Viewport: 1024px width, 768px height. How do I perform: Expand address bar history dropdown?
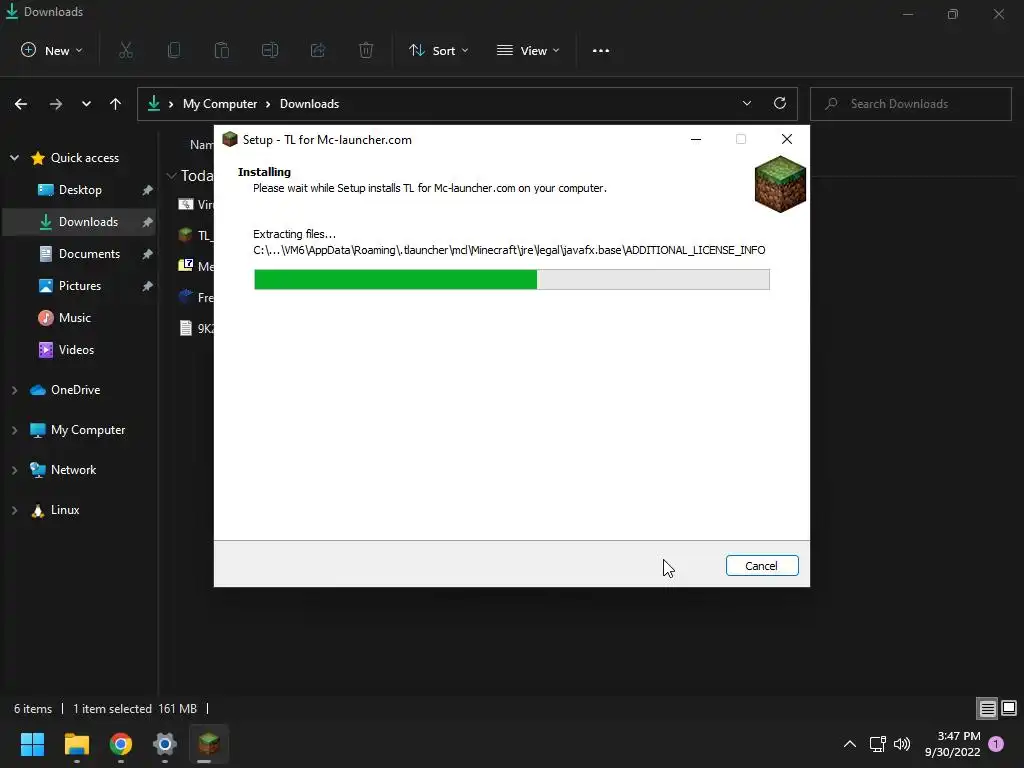tap(747, 103)
